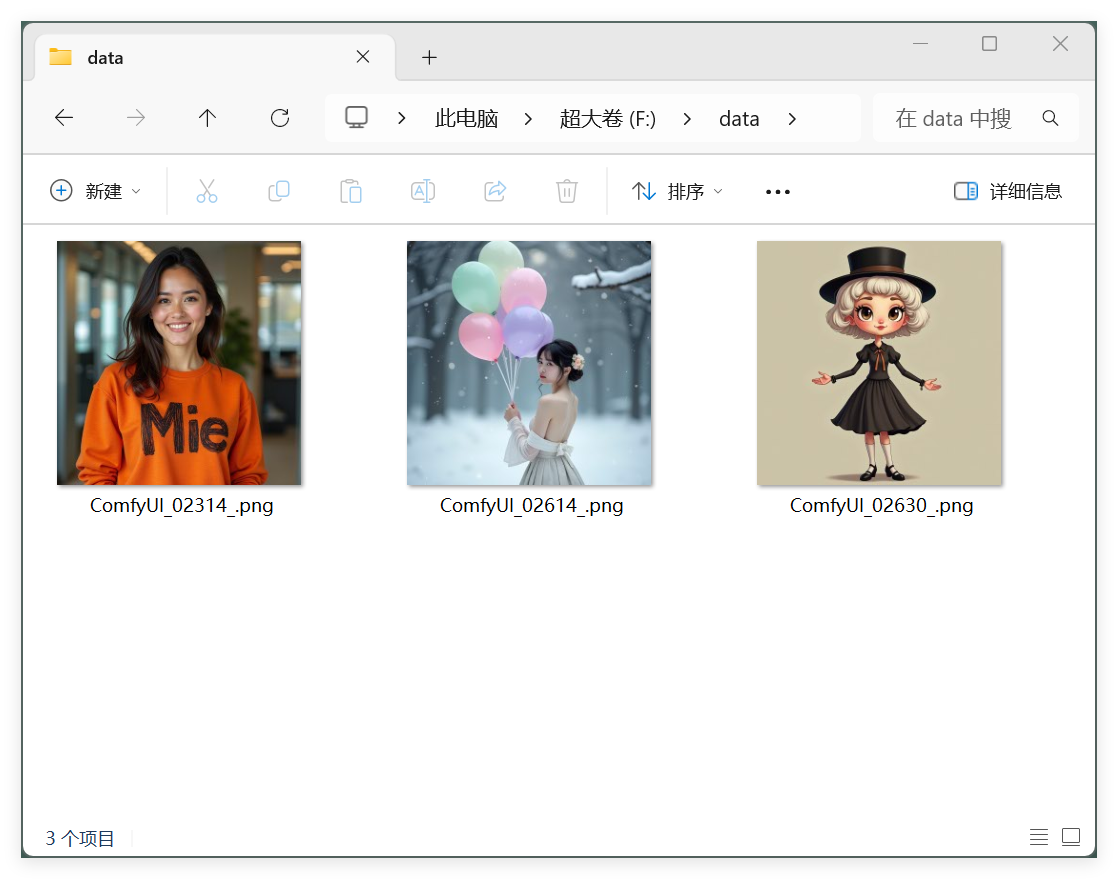Select the orange sweater woman thumbnail

(x=179, y=363)
